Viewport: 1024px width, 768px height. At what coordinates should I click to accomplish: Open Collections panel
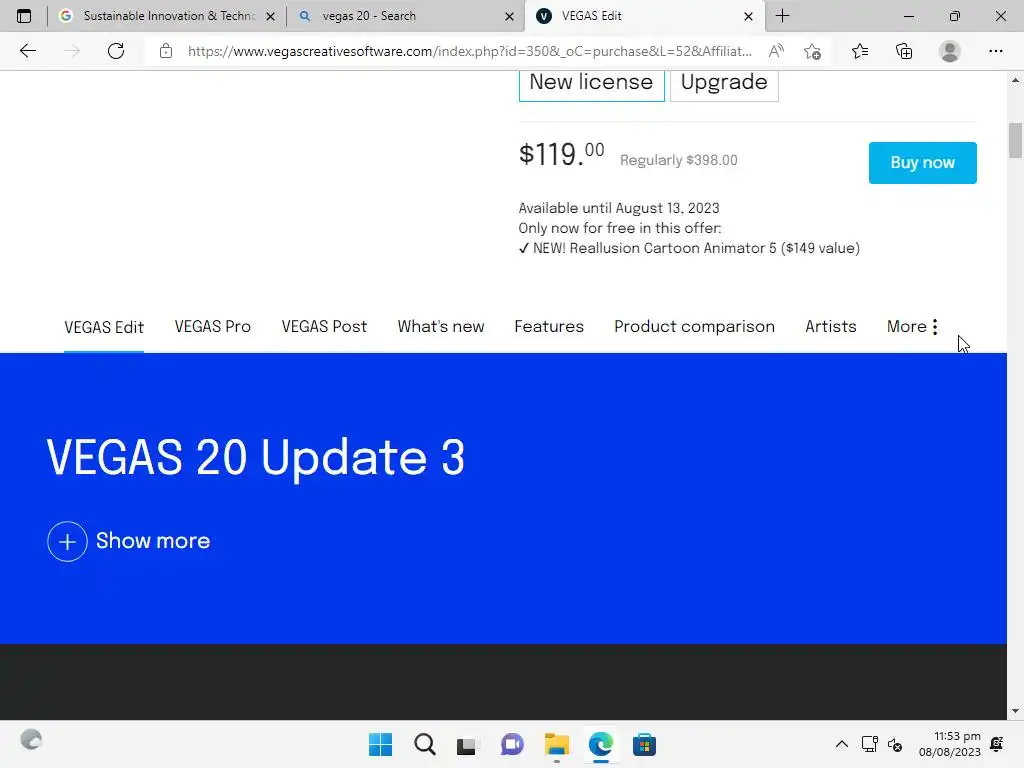(x=904, y=51)
